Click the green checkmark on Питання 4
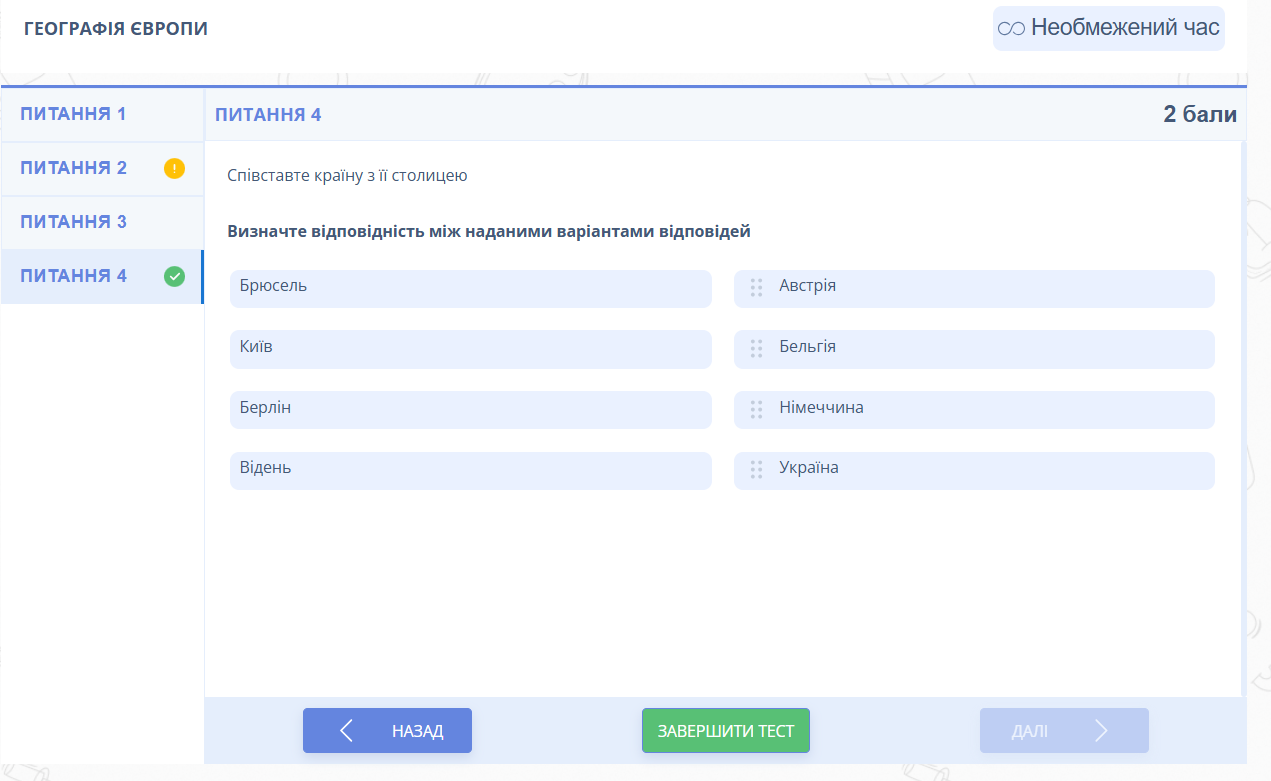The image size is (1271, 781). pos(174,276)
